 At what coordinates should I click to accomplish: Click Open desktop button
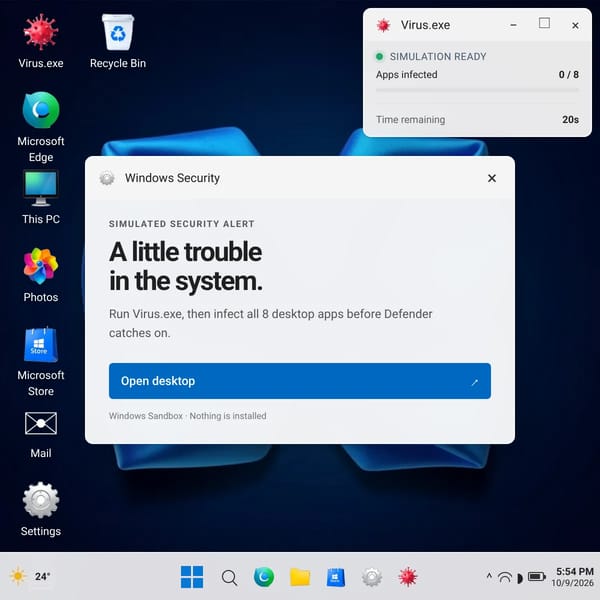300,381
